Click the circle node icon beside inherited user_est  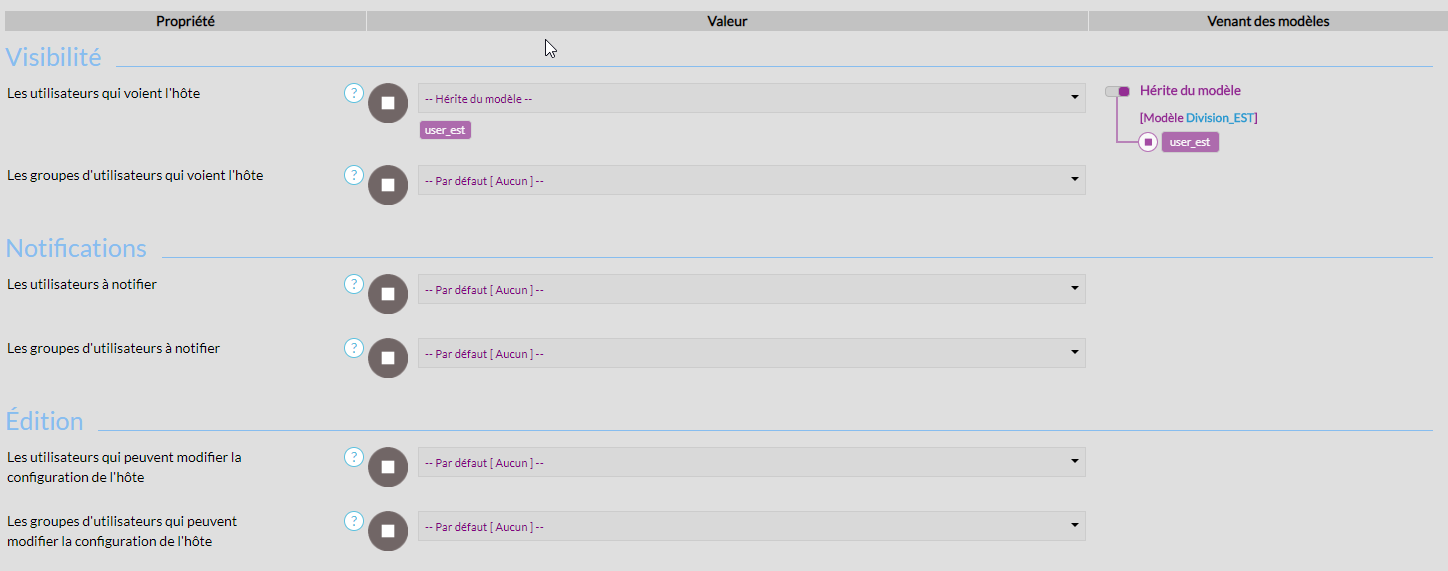[x=1148, y=142]
